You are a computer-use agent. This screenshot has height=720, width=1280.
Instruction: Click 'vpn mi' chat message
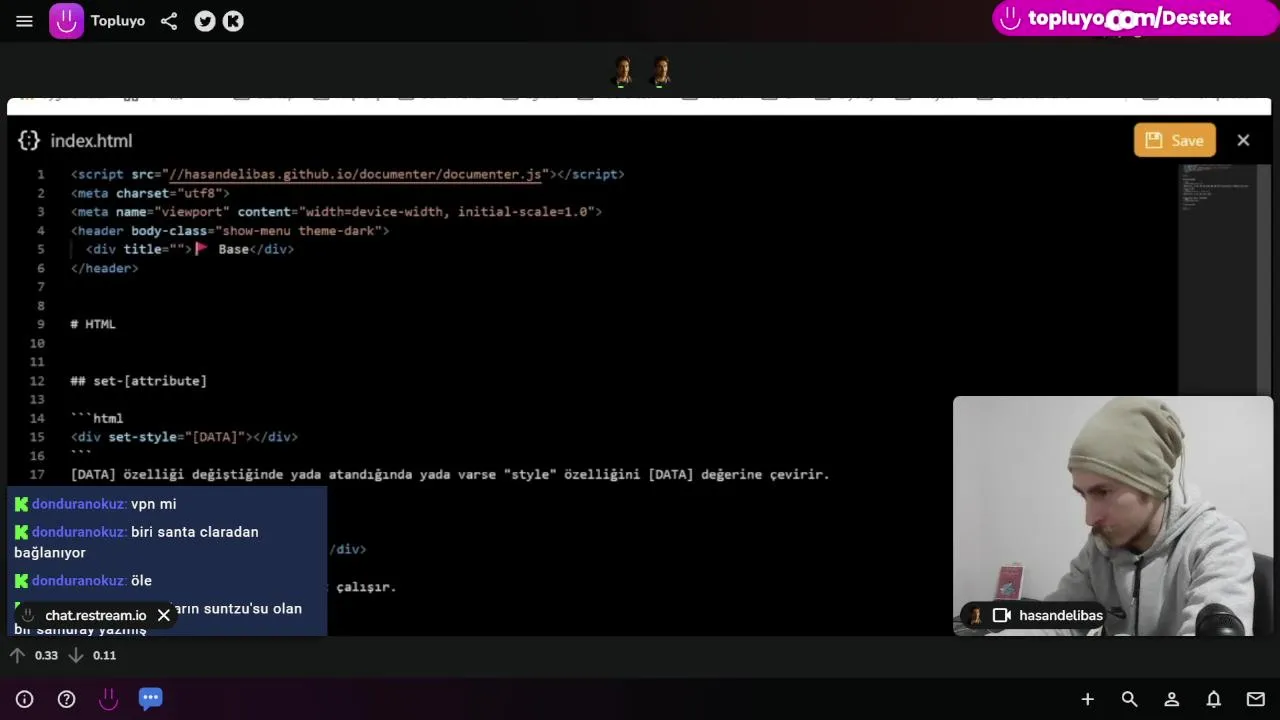153,504
